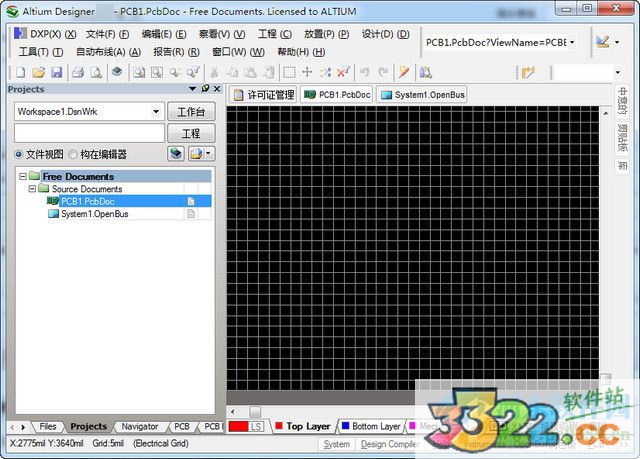Open the 剪贴板 side panel tab

tap(622, 138)
